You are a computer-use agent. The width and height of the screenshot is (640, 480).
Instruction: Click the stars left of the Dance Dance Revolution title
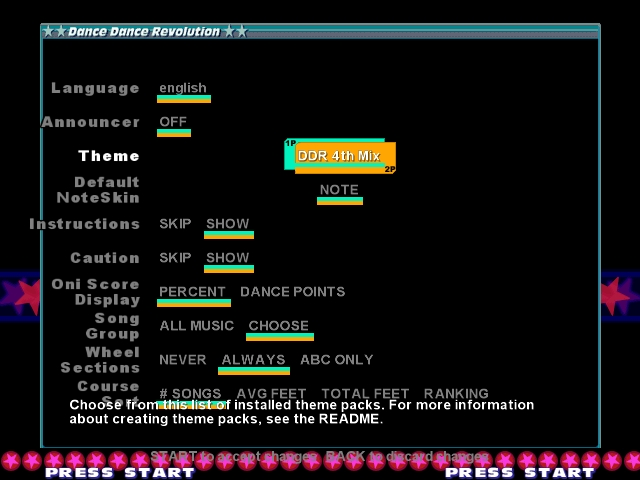pos(54,32)
